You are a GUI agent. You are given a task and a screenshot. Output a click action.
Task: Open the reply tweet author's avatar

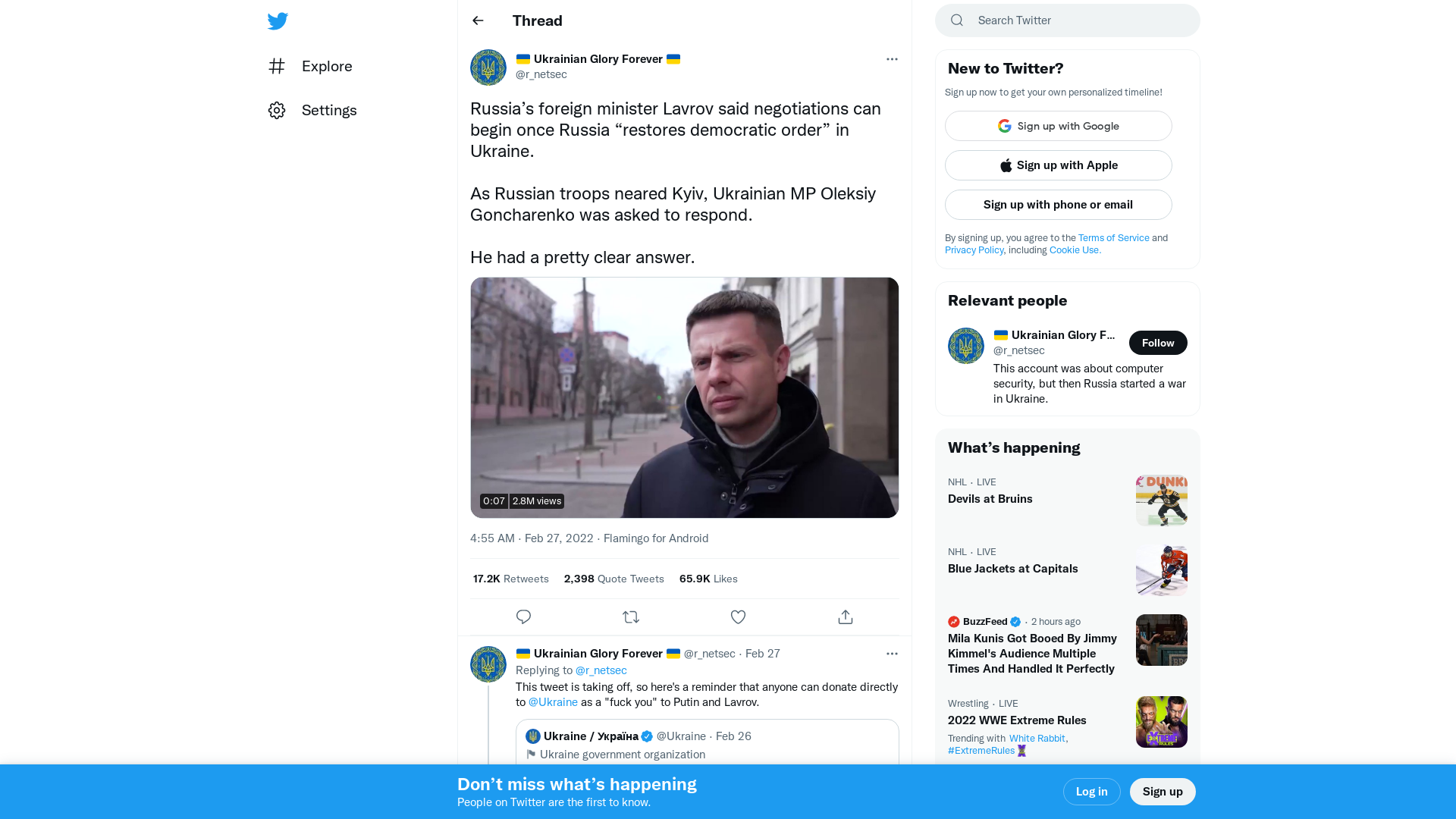[x=488, y=664]
